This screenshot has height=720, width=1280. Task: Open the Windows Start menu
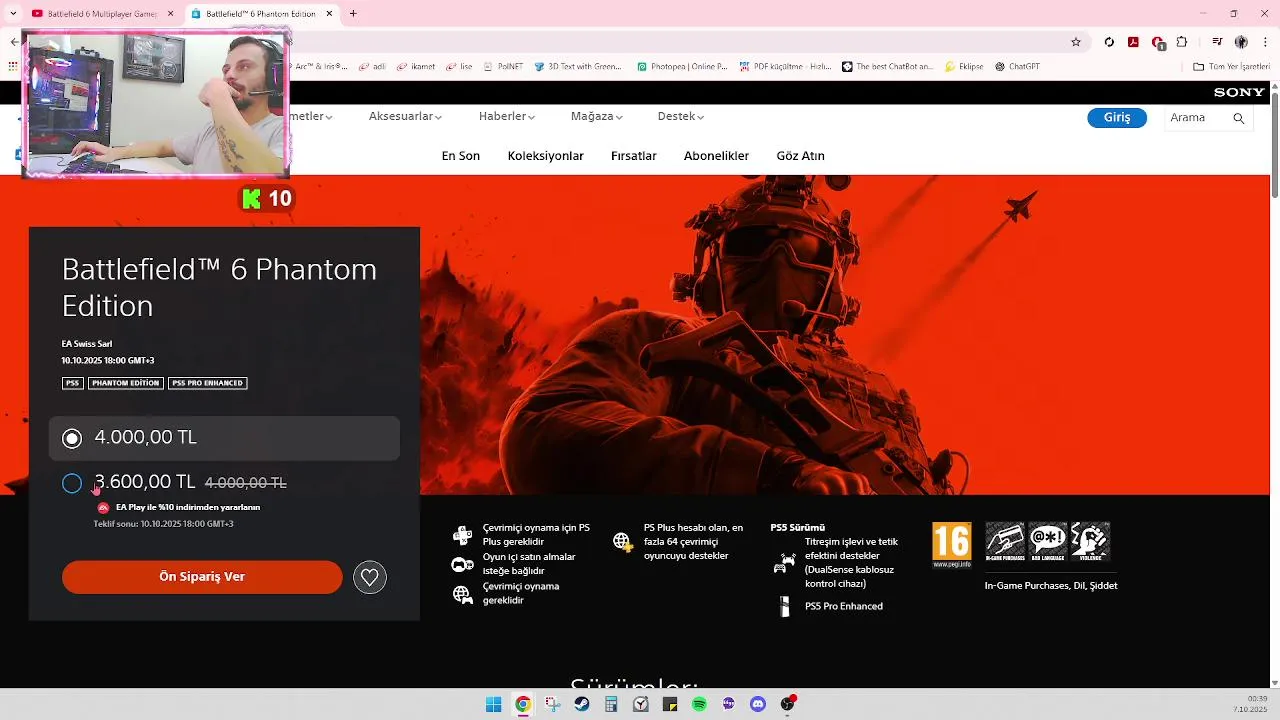(493, 704)
